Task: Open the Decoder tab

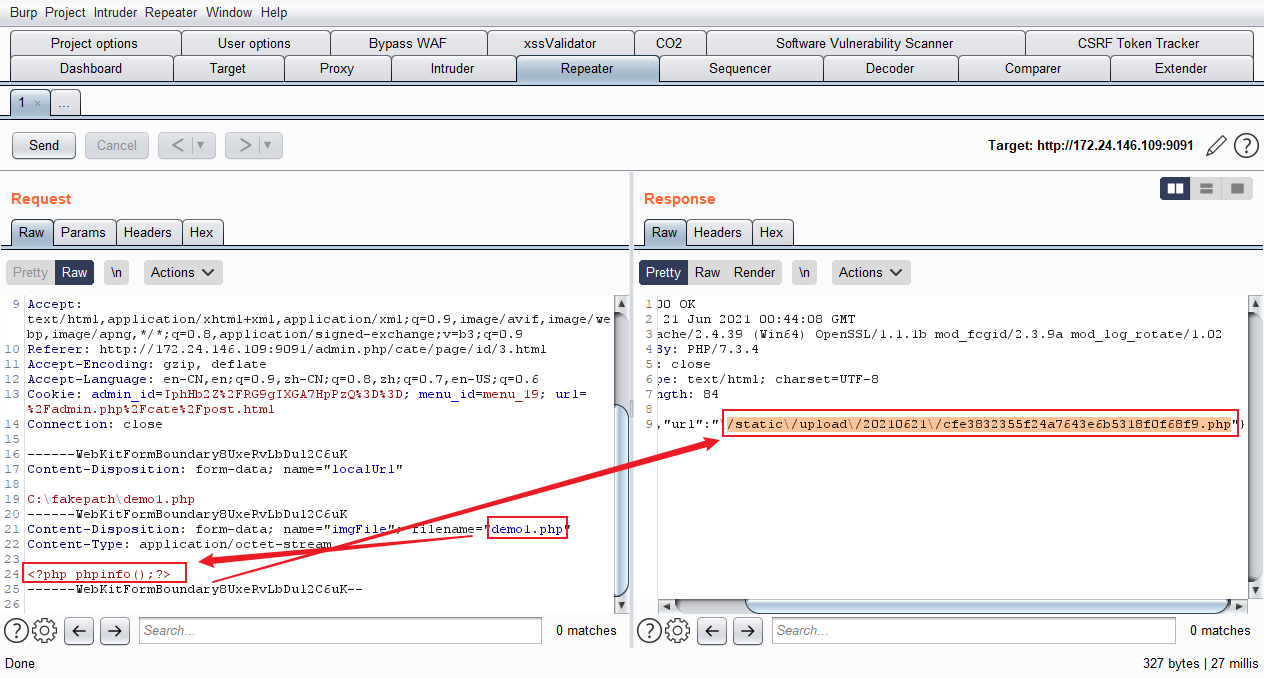Action: 890,69
